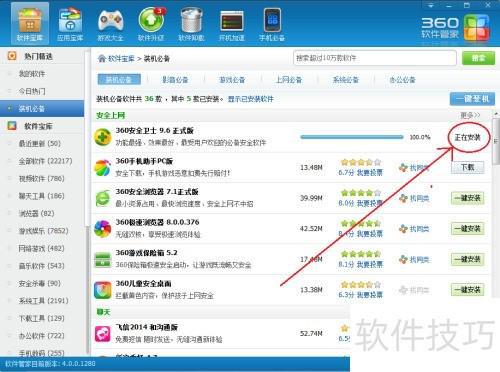Click the 软件宝库 breadcrumb link
500x372 pixels.
(121, 59)
